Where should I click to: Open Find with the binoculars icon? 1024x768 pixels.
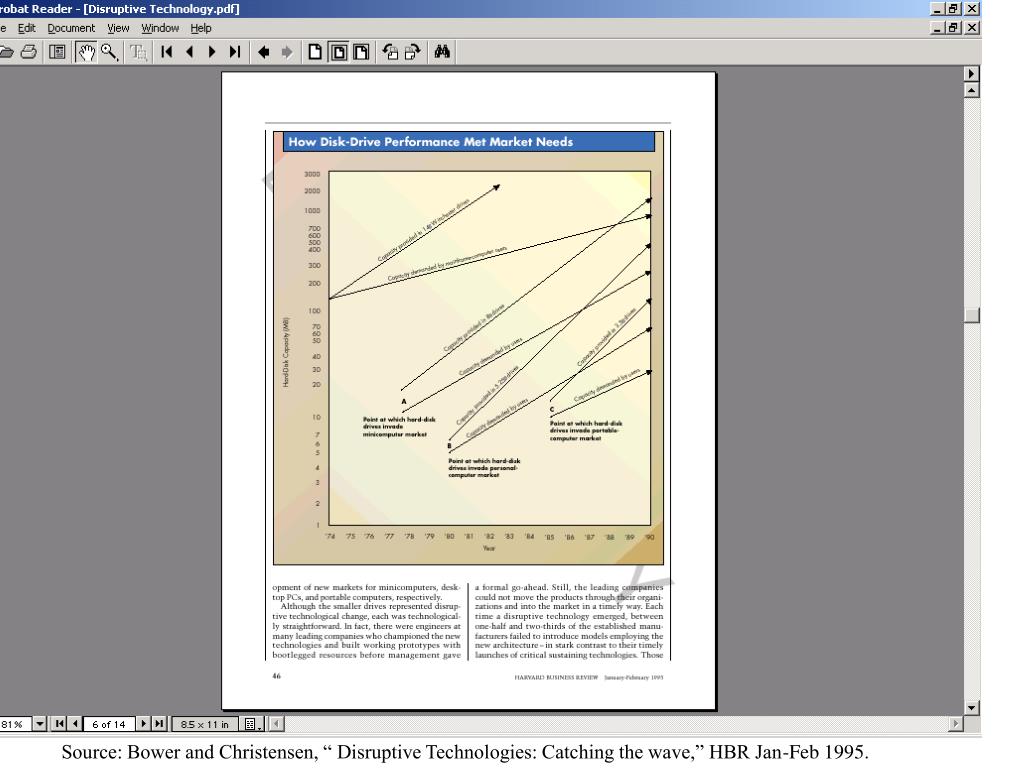(x=442, y=52)
